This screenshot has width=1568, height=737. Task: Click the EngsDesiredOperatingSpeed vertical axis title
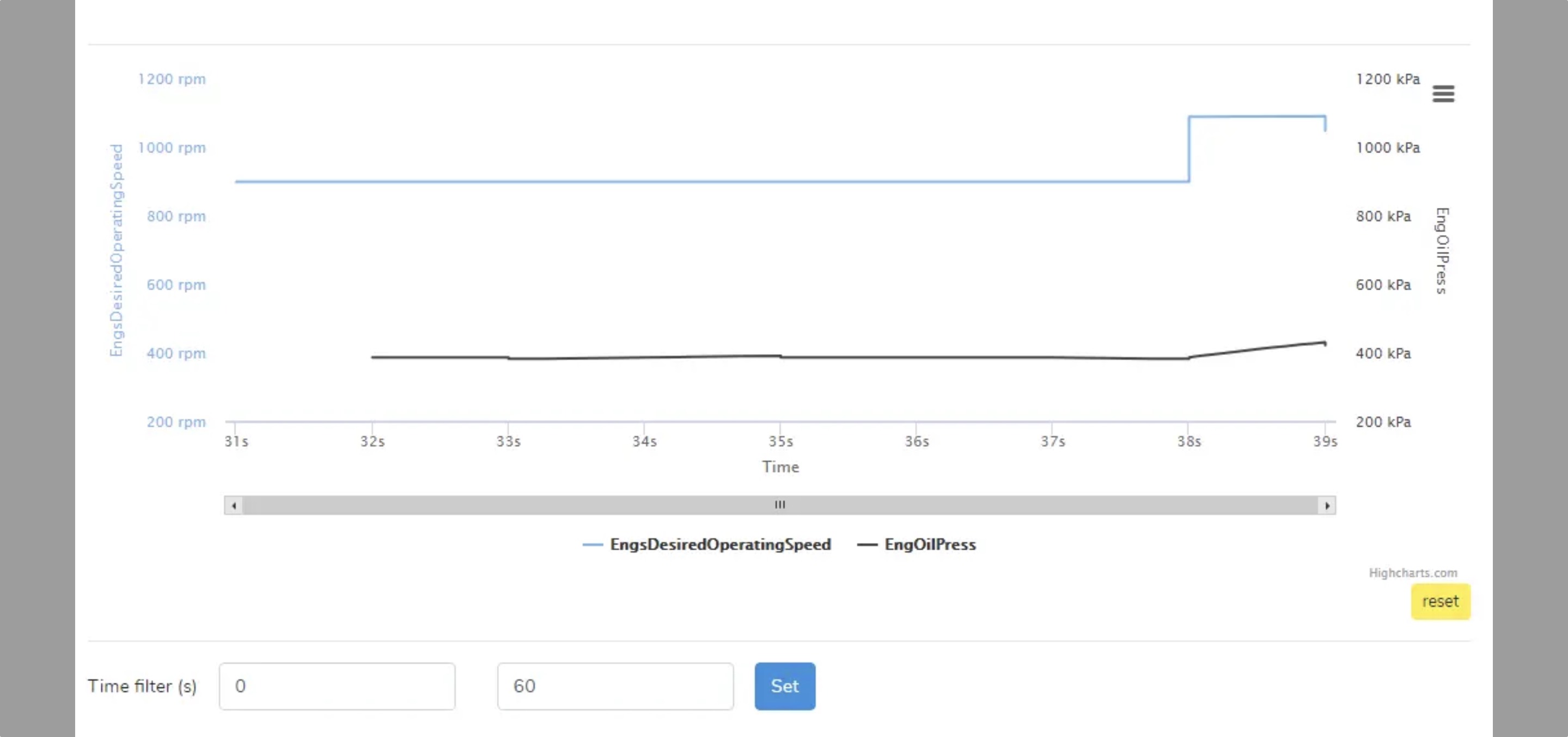(117, 249)
